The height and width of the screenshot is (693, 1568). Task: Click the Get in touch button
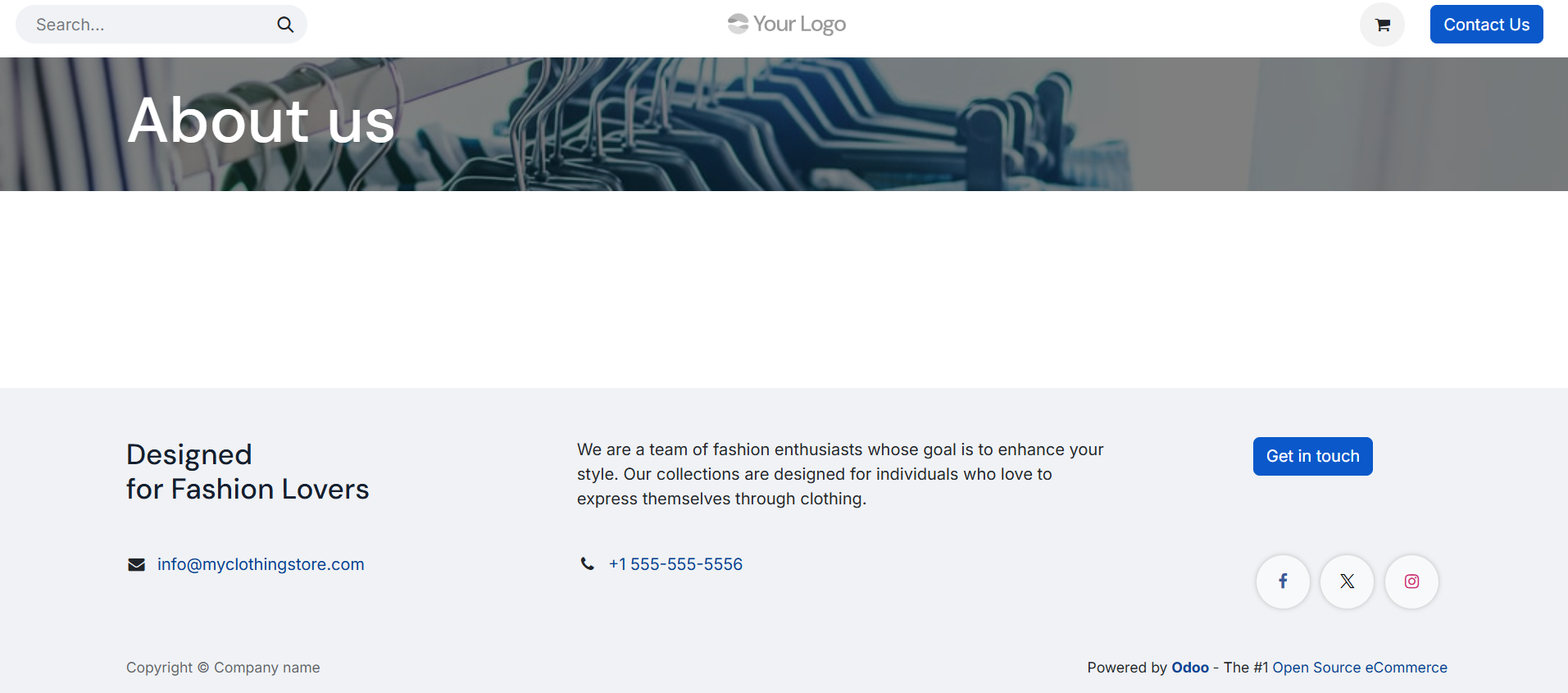1312,456
